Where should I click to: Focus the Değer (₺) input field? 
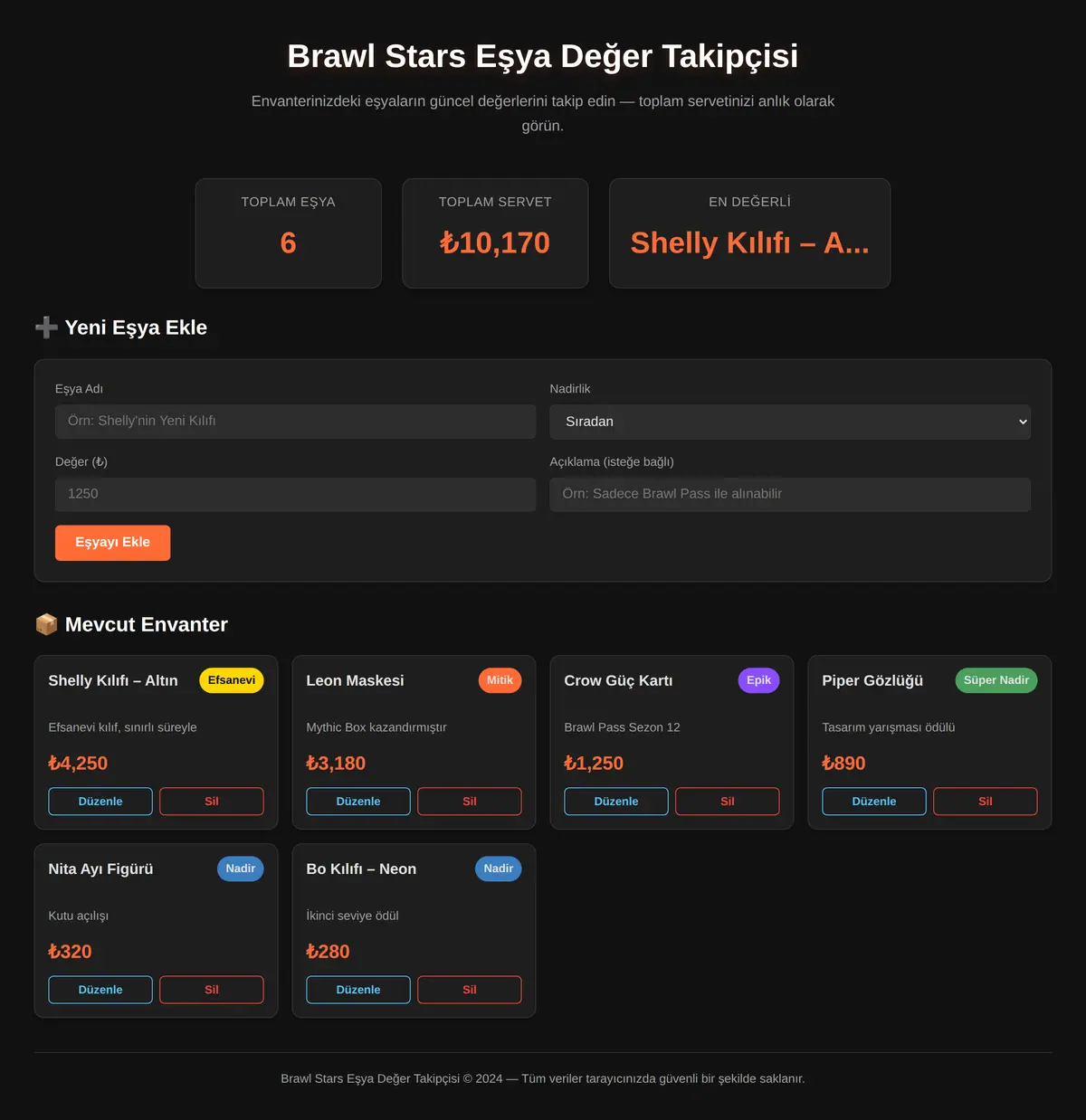pos(295,494)
